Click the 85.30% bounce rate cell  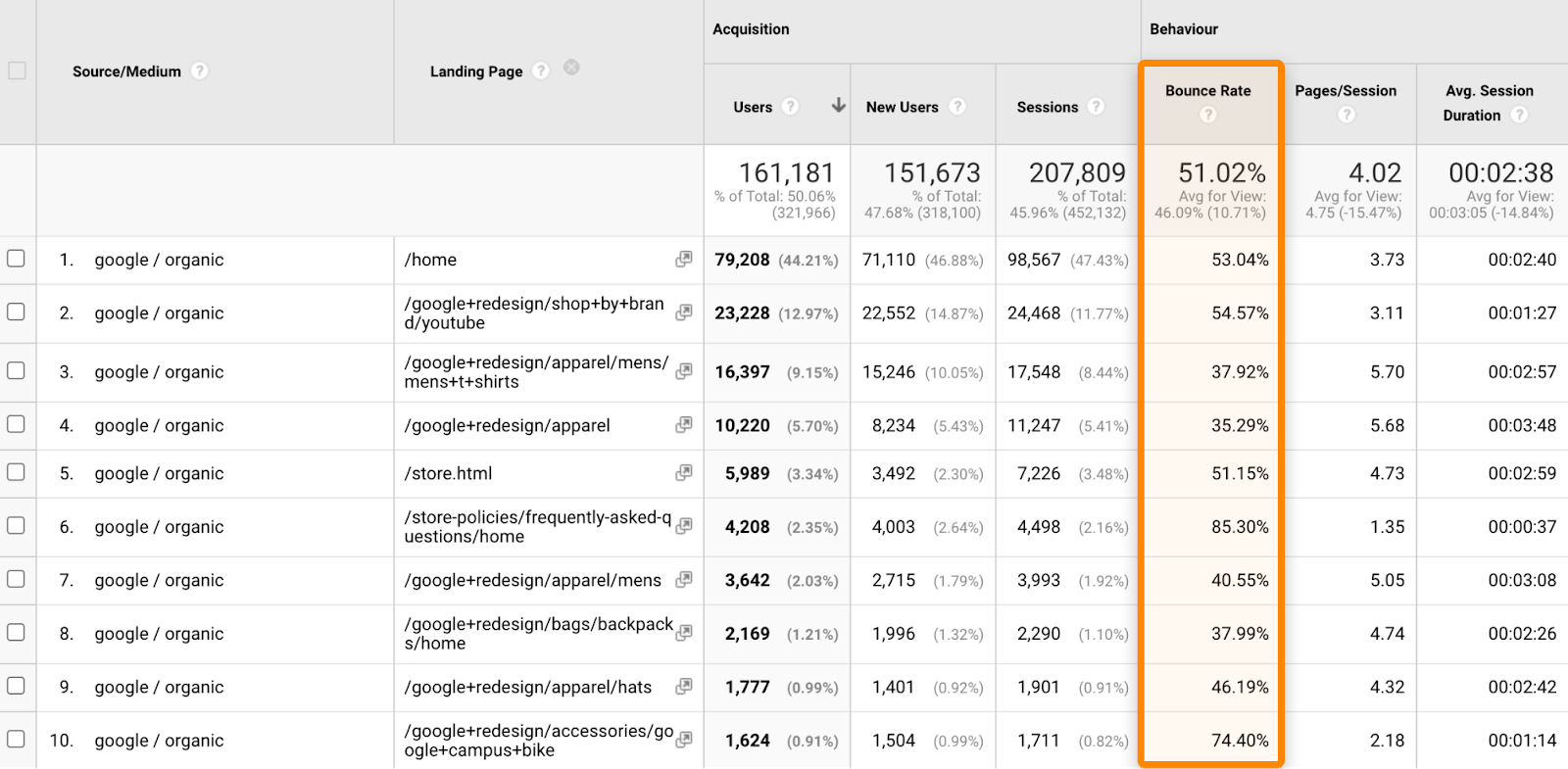pyautogui.click(x=1239, y=527)
